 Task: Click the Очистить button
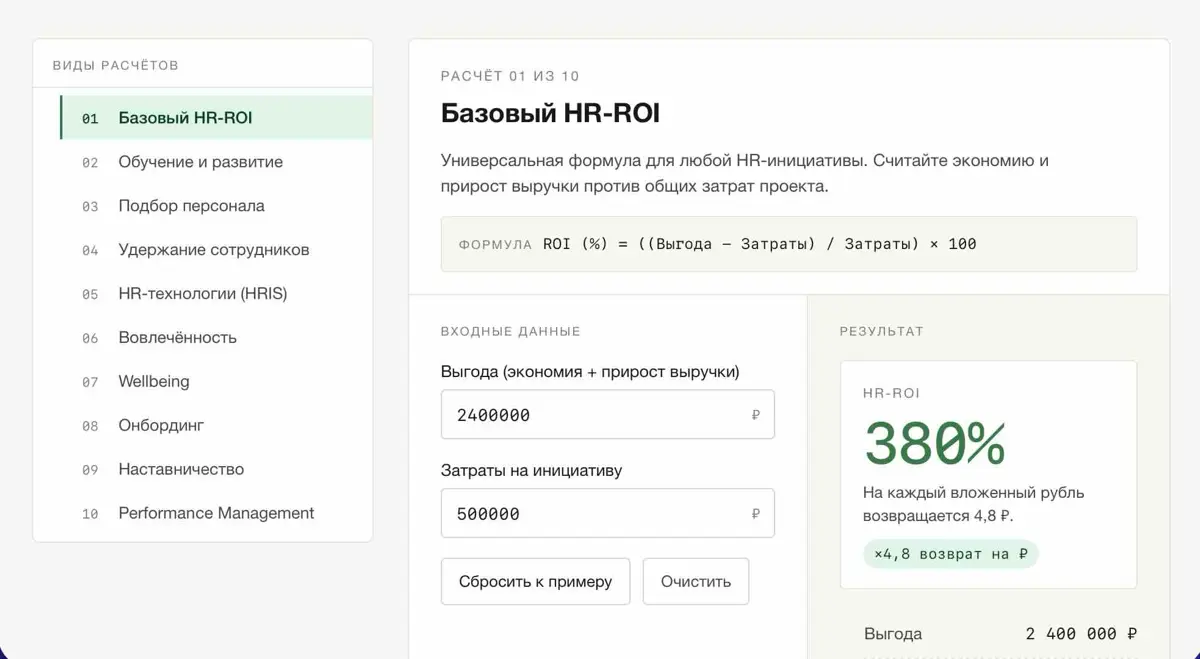coord(696,581)
